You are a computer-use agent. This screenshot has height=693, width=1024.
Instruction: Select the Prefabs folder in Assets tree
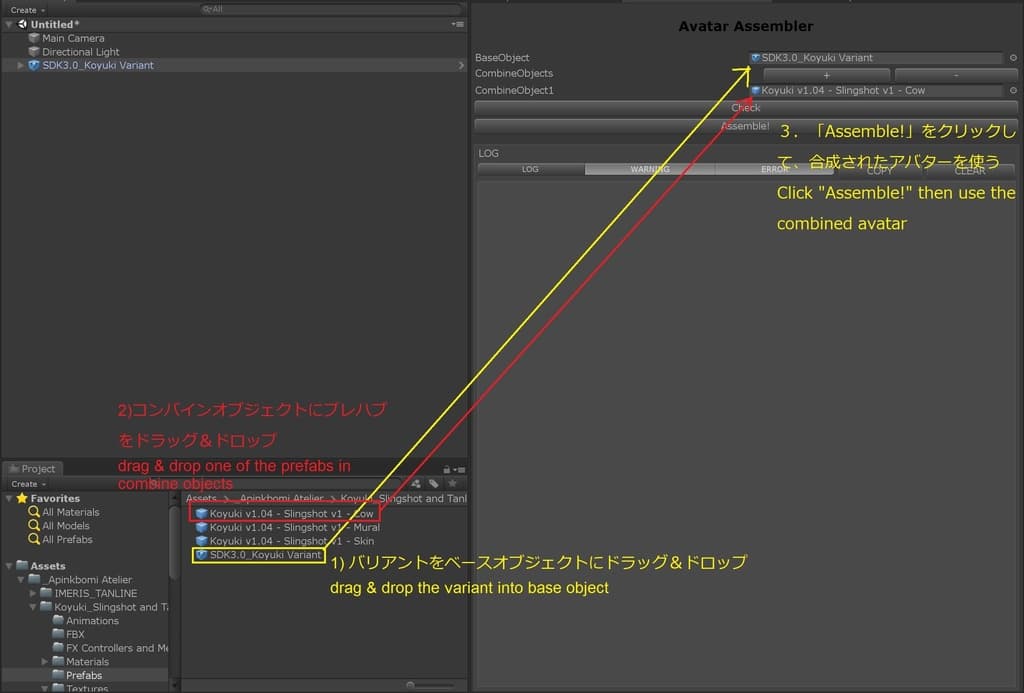click(84, 675)
